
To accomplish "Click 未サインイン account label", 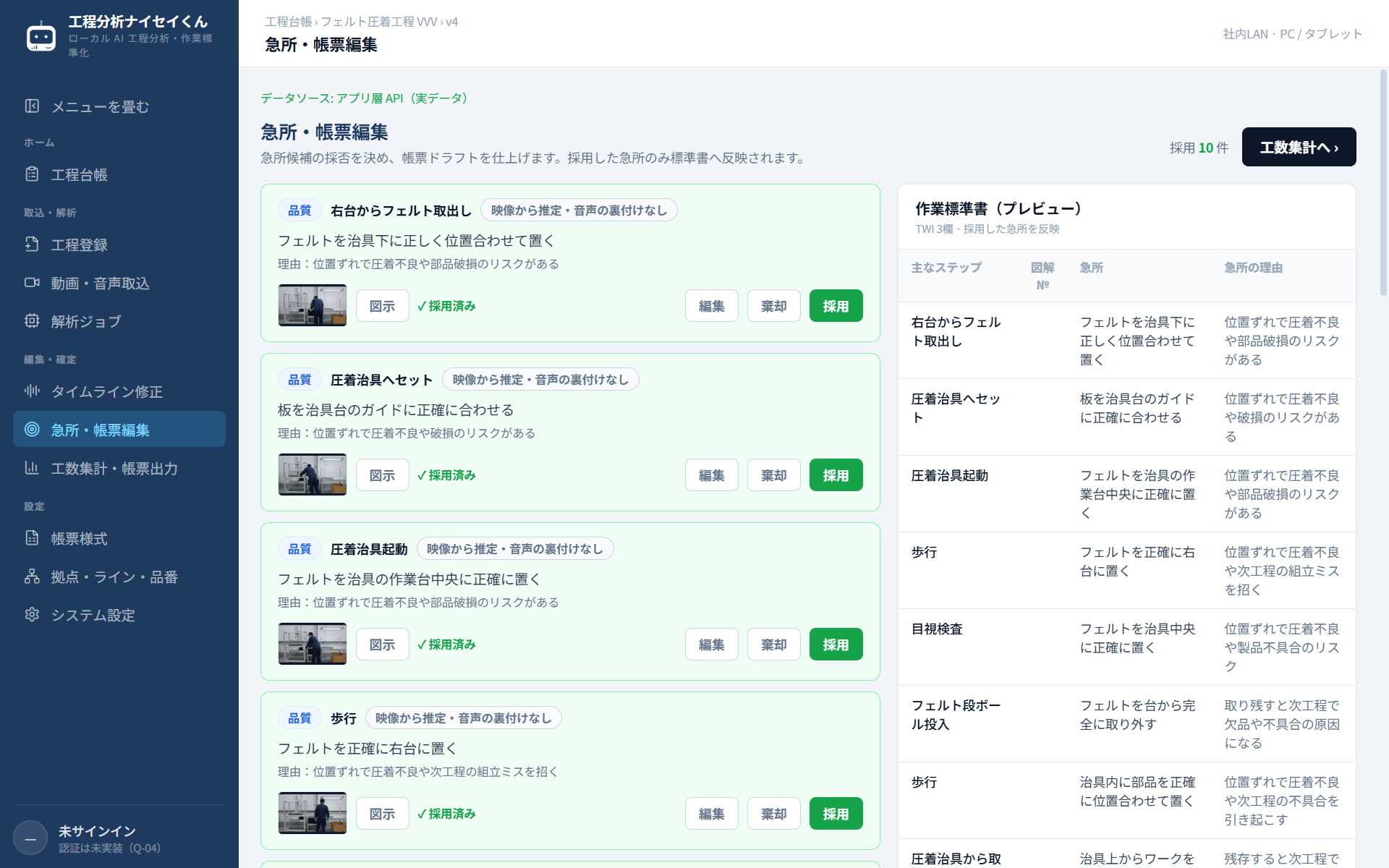I will (97, 831).
